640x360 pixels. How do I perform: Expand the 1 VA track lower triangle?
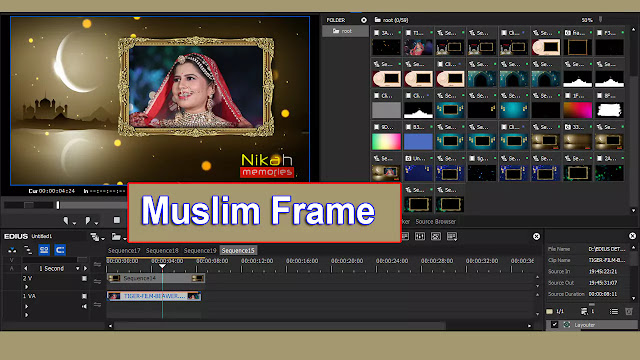click(x=27, y=315)
